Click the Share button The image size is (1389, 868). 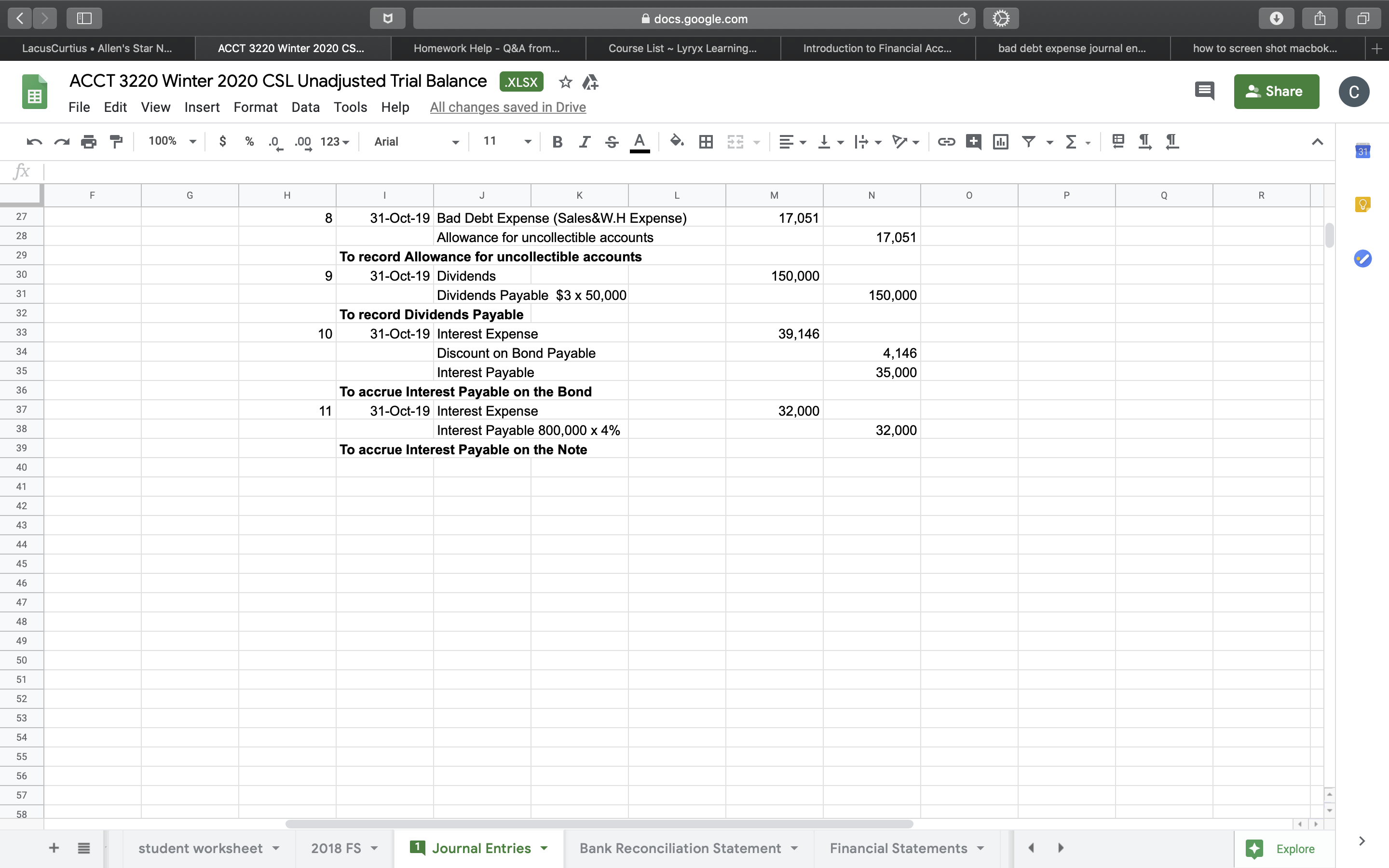point(1276,91)
